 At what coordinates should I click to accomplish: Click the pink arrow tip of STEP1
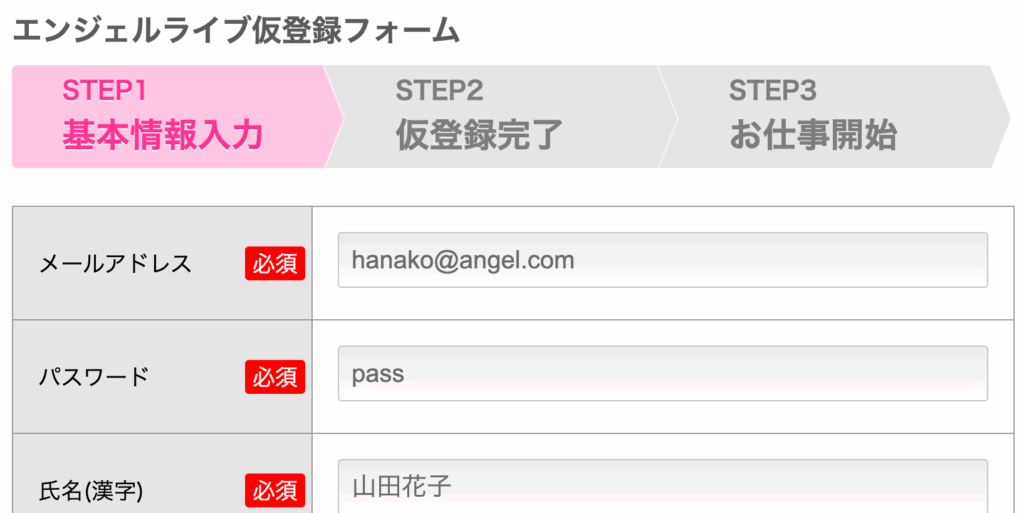point(334,117)
